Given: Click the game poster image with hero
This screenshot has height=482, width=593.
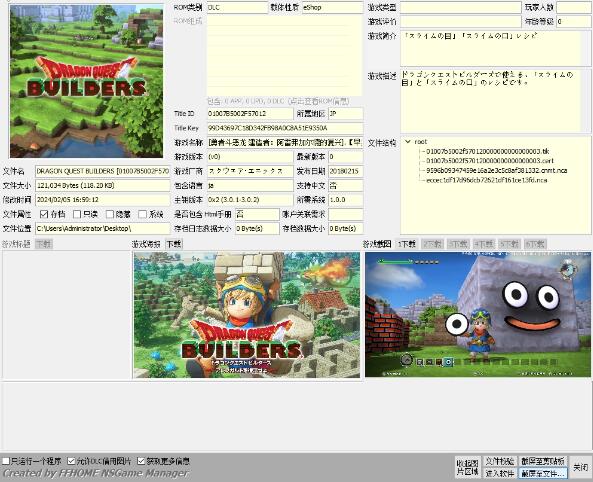Looking at the screenshot, I should coord(247,315).
